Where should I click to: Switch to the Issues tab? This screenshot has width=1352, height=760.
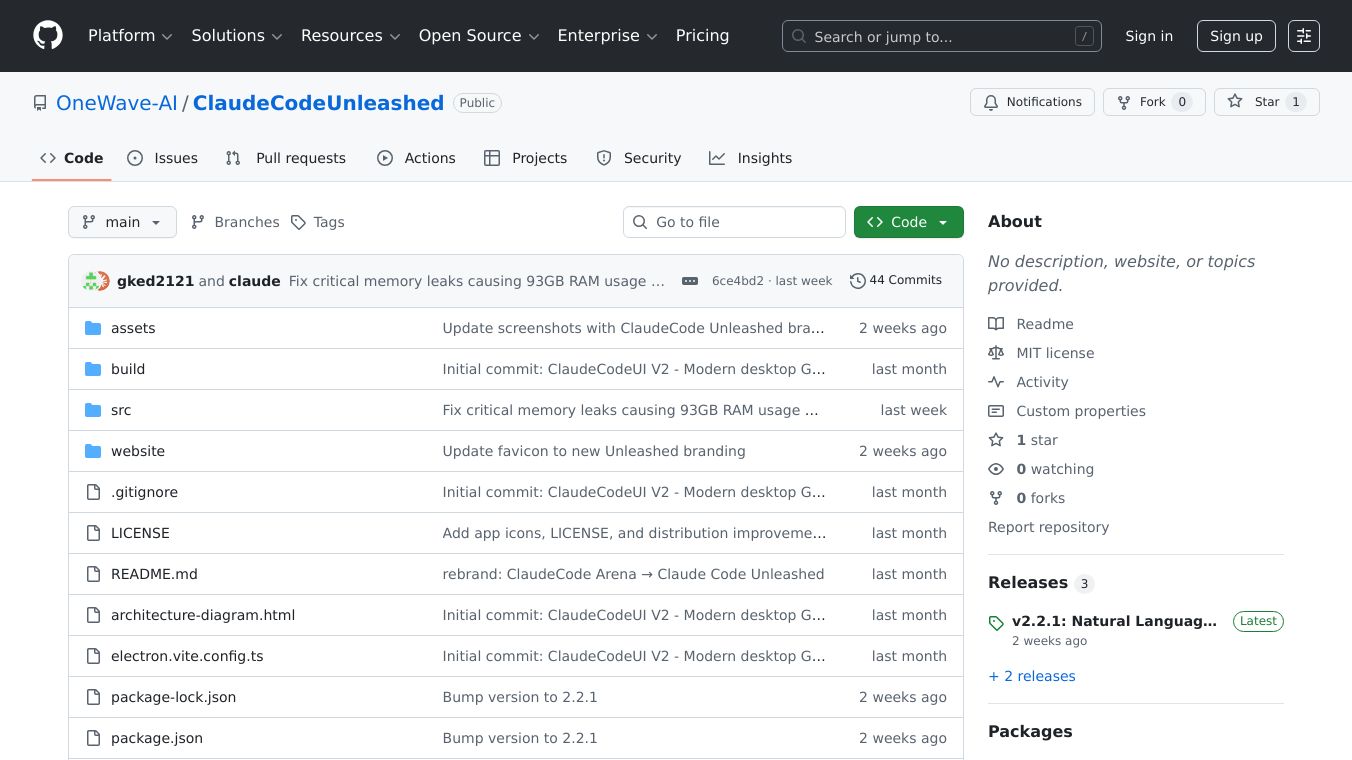[163, 158]
